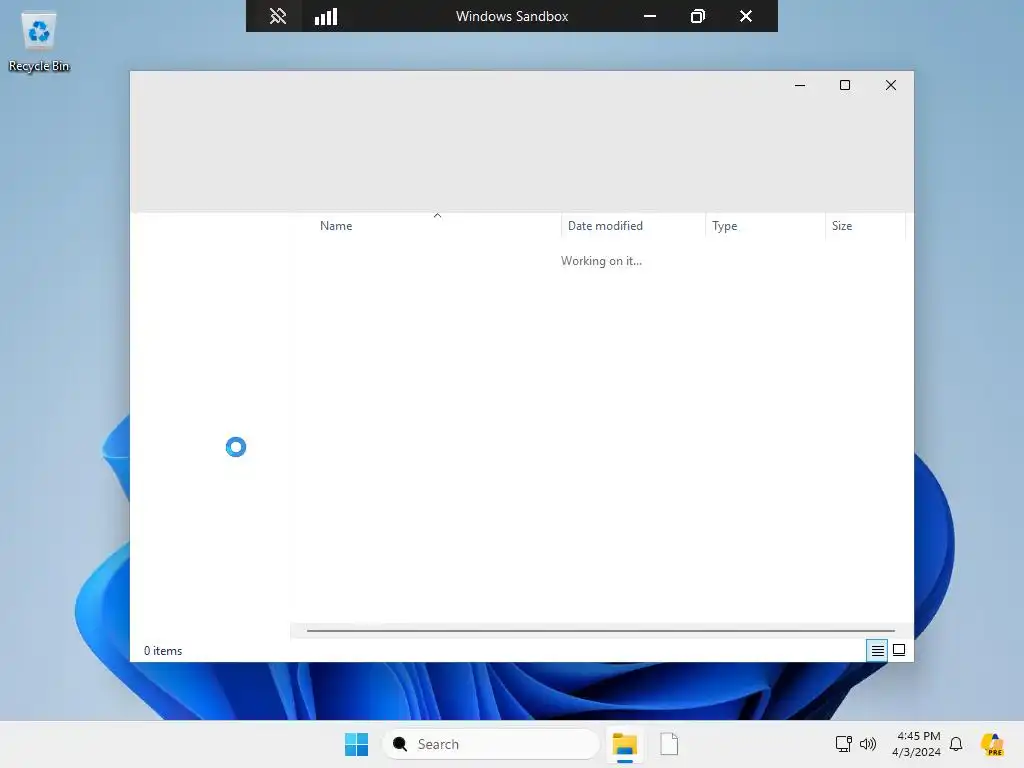Switch to Large icons view

pyautogui.click(x=899, y=650)
